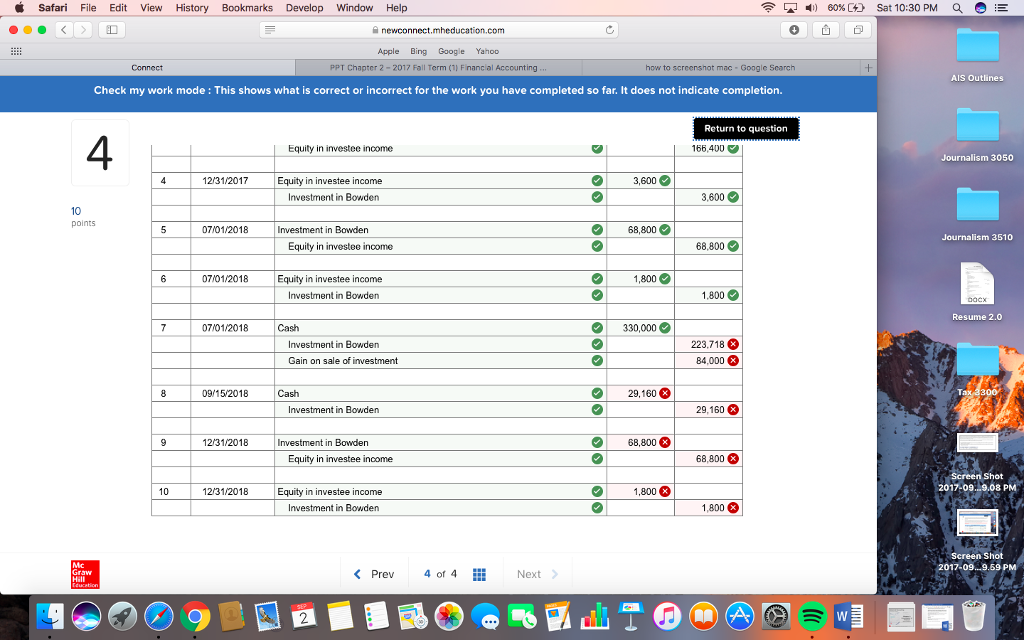The image size is (1024, 640).
Task: Open Apple favorites link
Action: point(388,51)
